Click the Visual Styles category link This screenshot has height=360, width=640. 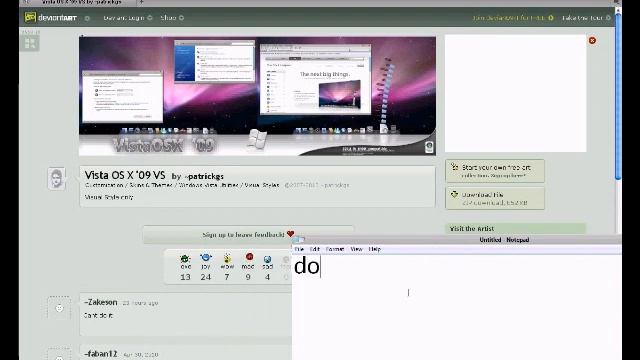262,185
